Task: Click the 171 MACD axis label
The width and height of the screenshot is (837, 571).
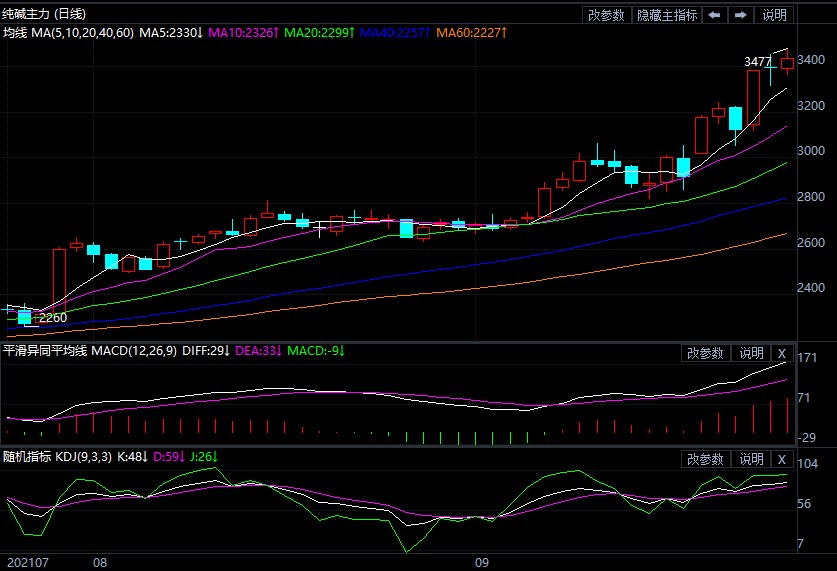Action: [x=807, y=358]
